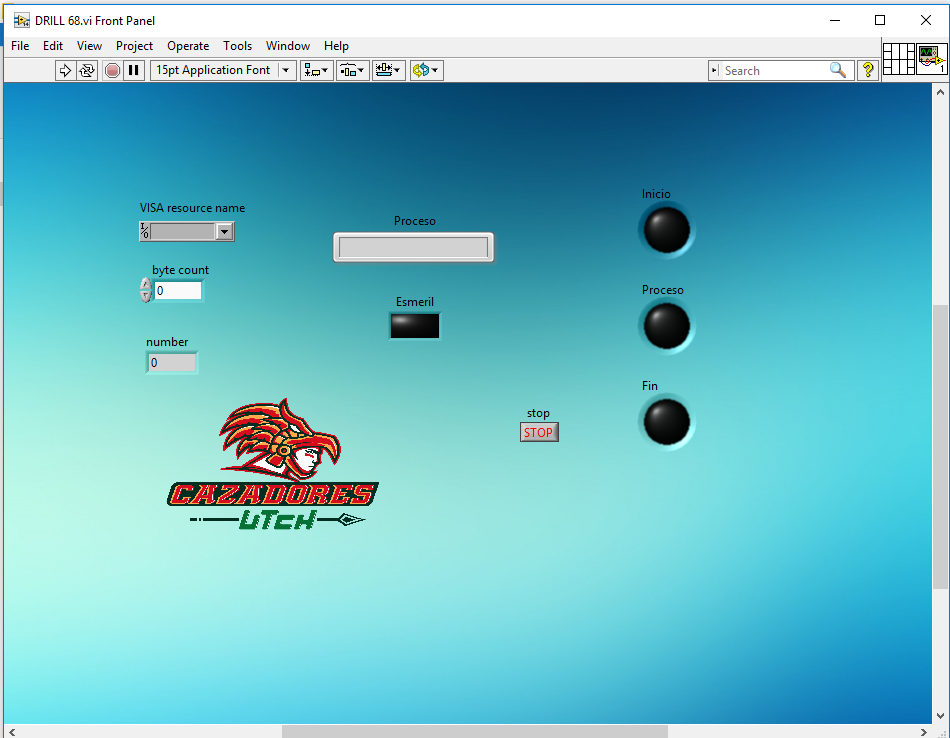Click the Run Continuously button
Viewport: 950px width, 738px height.
coord(87,70)
